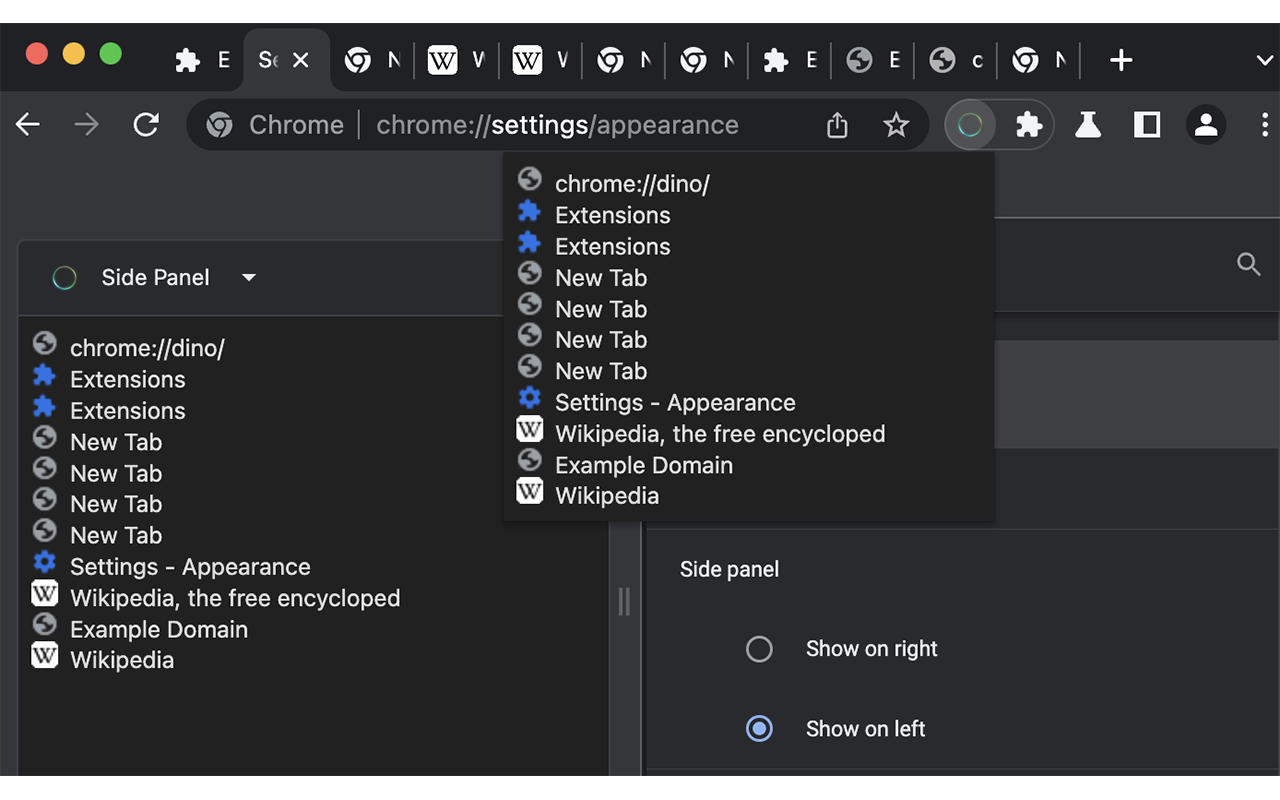1280x800 pixels.
Task: Open the Extensions puzzle menu in the toolbar
Action: (x=1029, y=125)
